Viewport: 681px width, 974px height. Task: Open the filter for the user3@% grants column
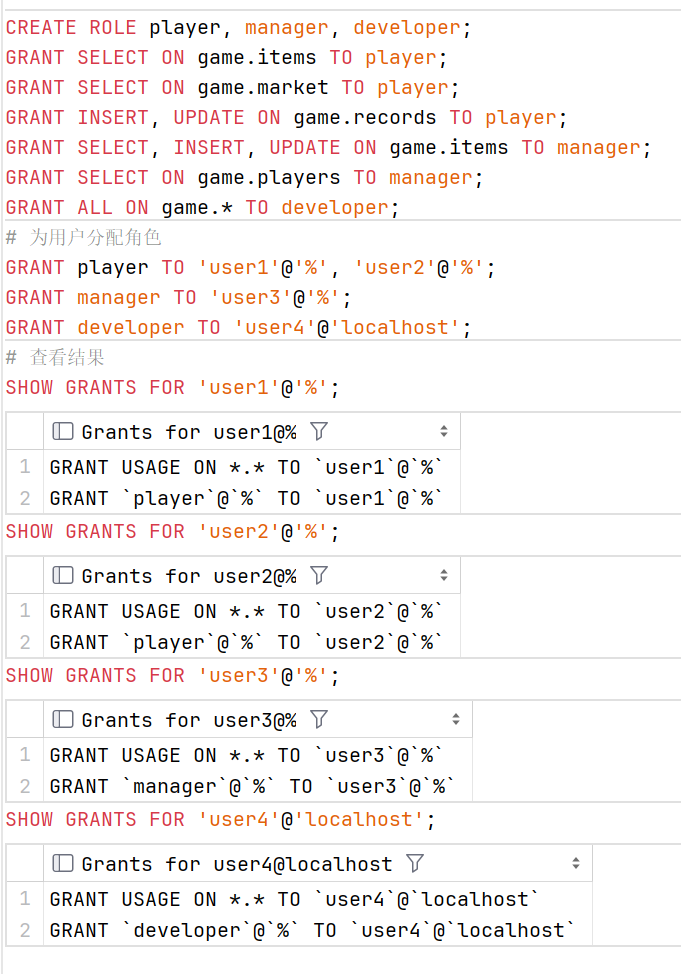pos(319,719)
